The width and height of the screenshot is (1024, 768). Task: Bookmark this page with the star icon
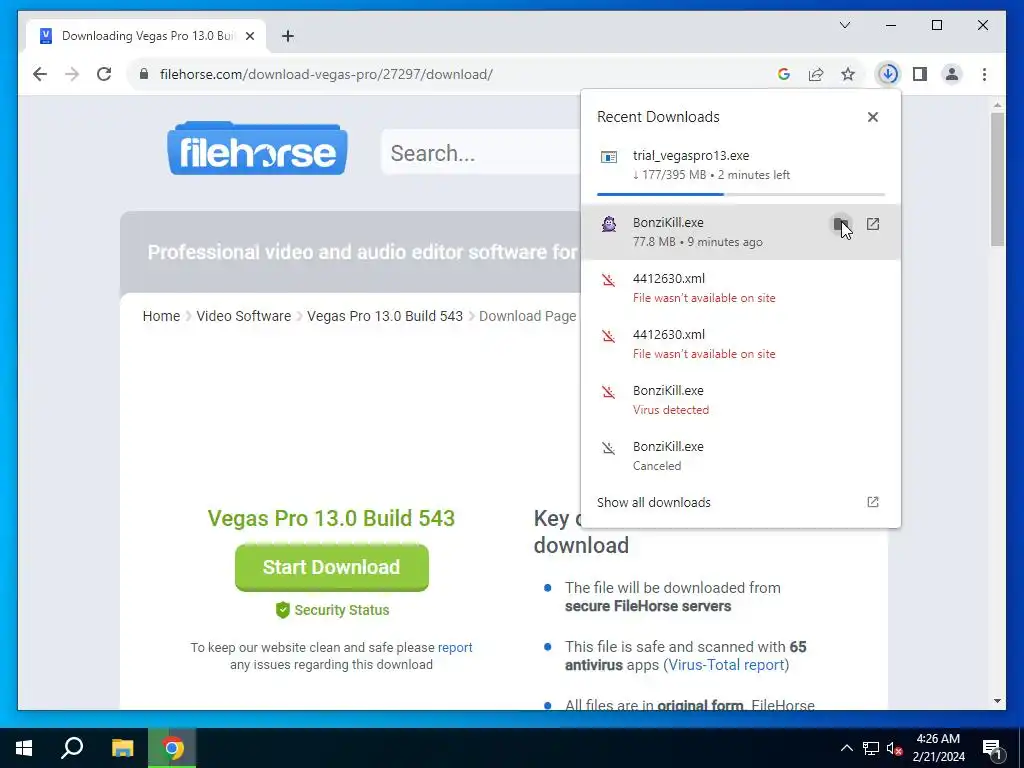(848, 74)
